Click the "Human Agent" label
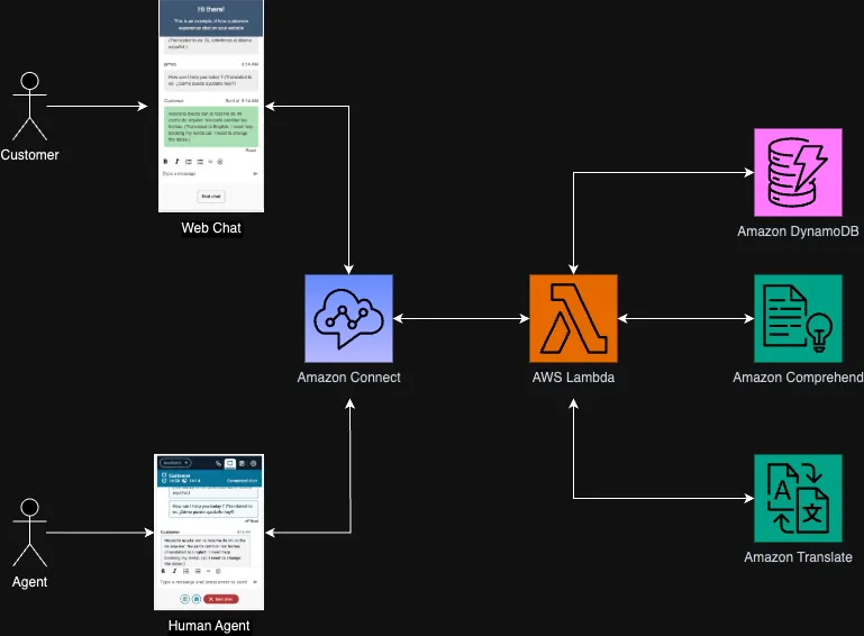Image resolution: width=864 pixels, height=636 pixels. point(209,626)
